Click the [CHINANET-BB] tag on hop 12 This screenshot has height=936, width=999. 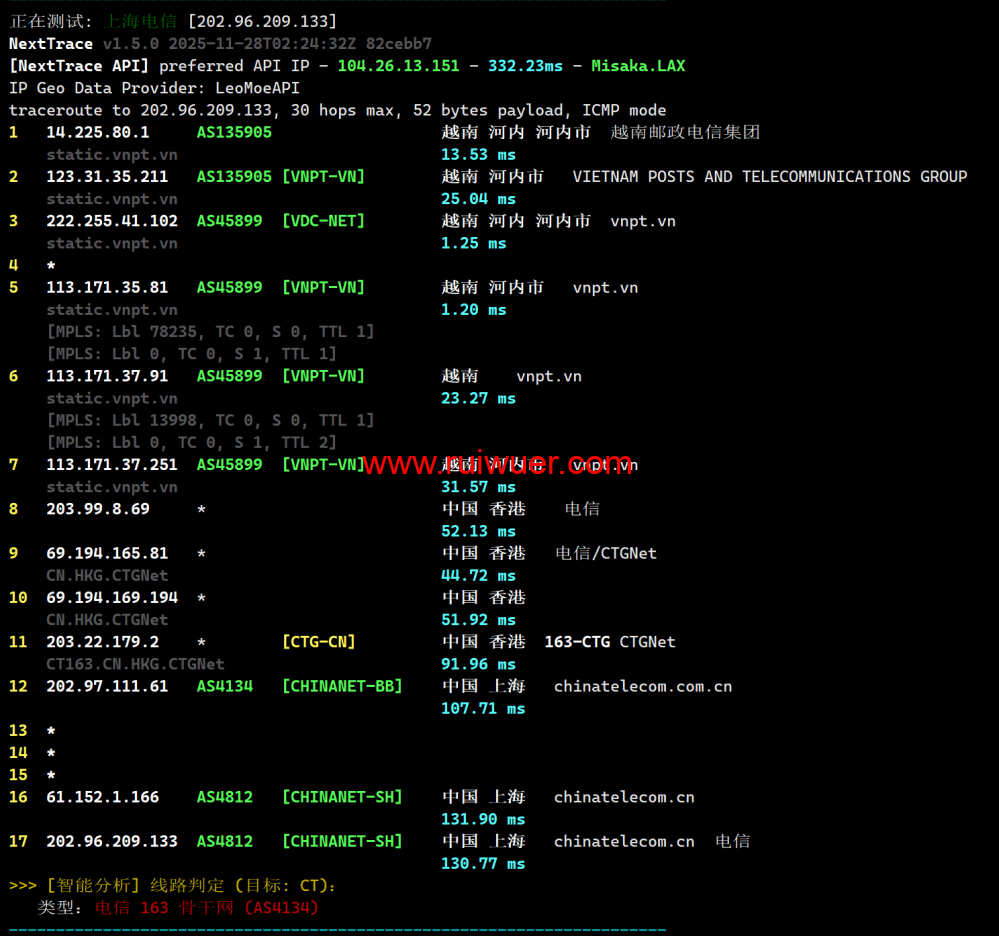coord(342,686)
